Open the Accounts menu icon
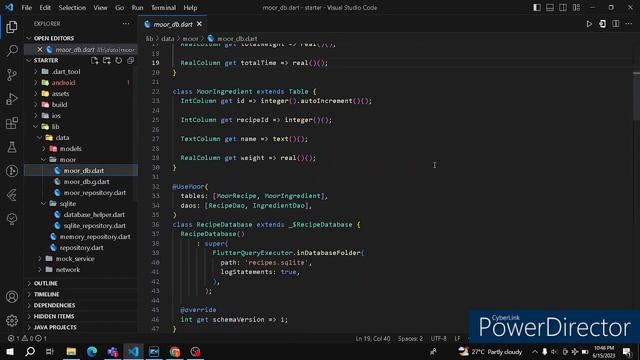 (12, 297)
